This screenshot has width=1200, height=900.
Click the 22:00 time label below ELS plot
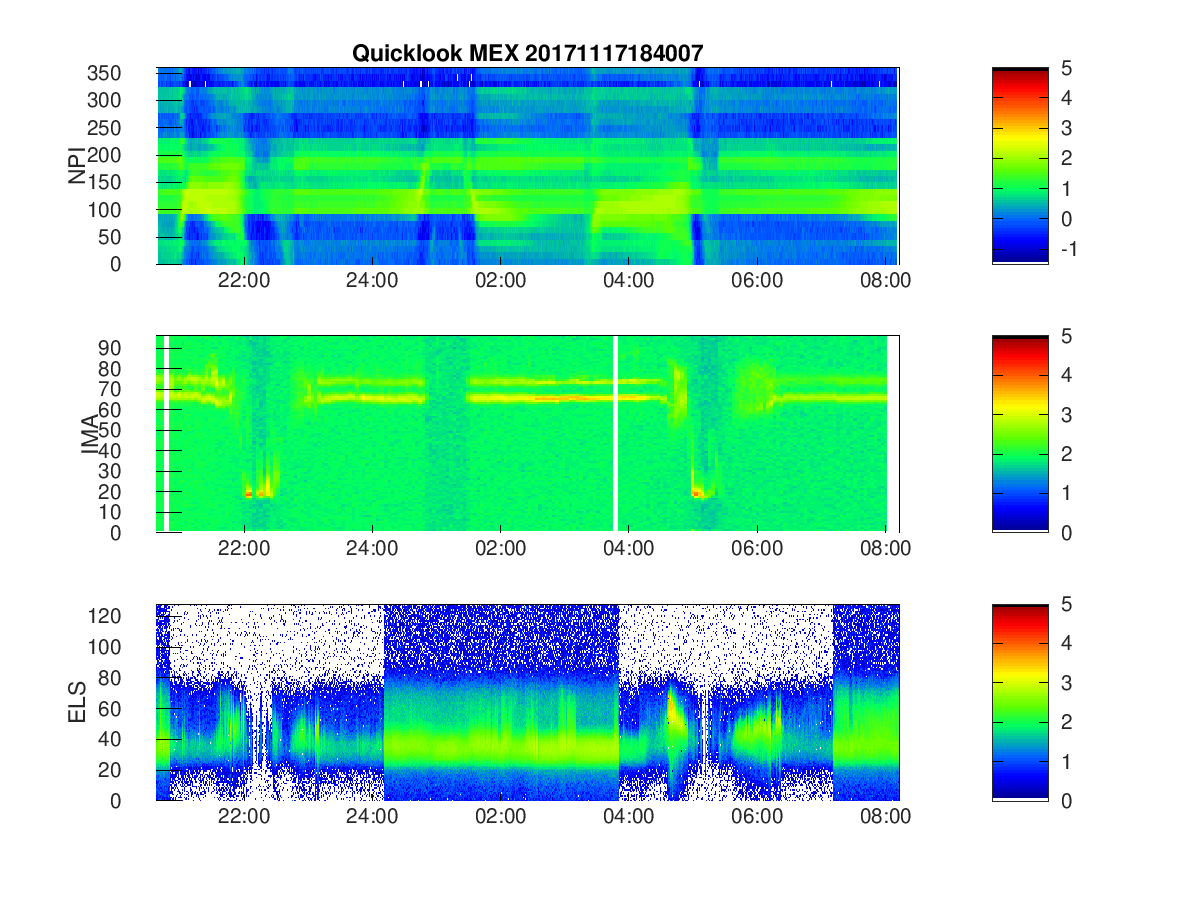click(244, 817)
